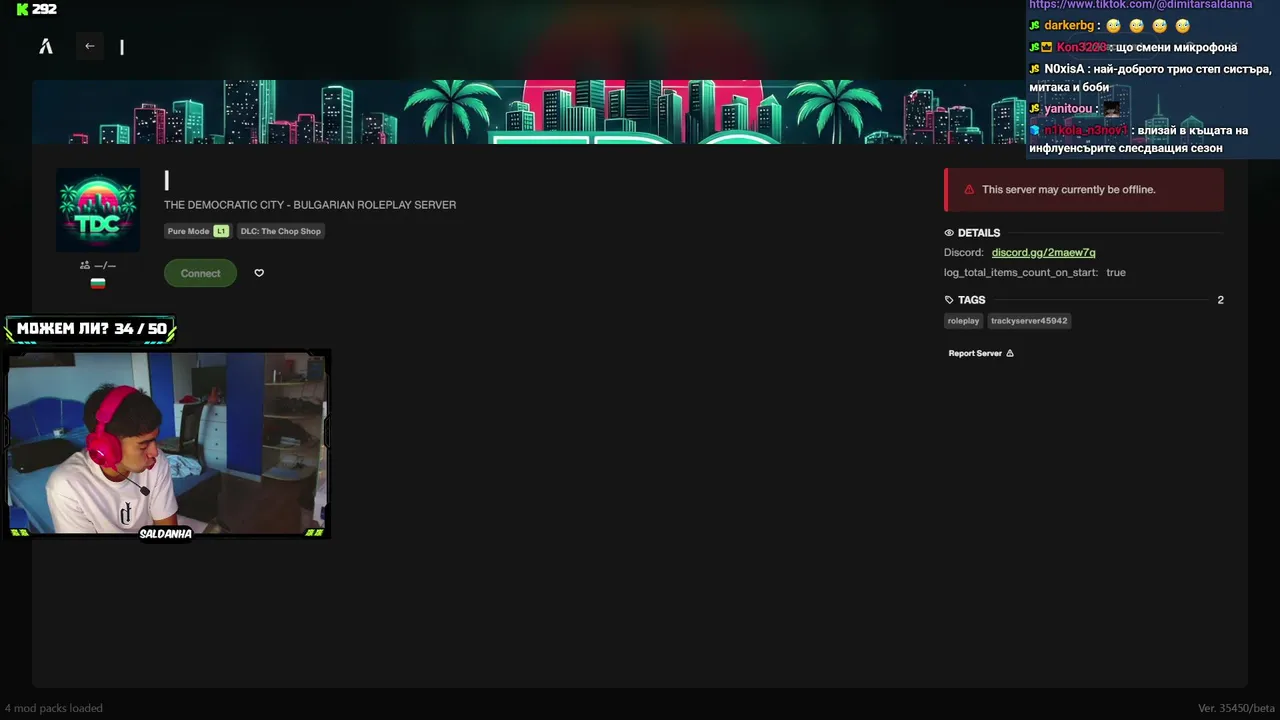Click the N0xisA username in chat

click(x=1064, y=69)
